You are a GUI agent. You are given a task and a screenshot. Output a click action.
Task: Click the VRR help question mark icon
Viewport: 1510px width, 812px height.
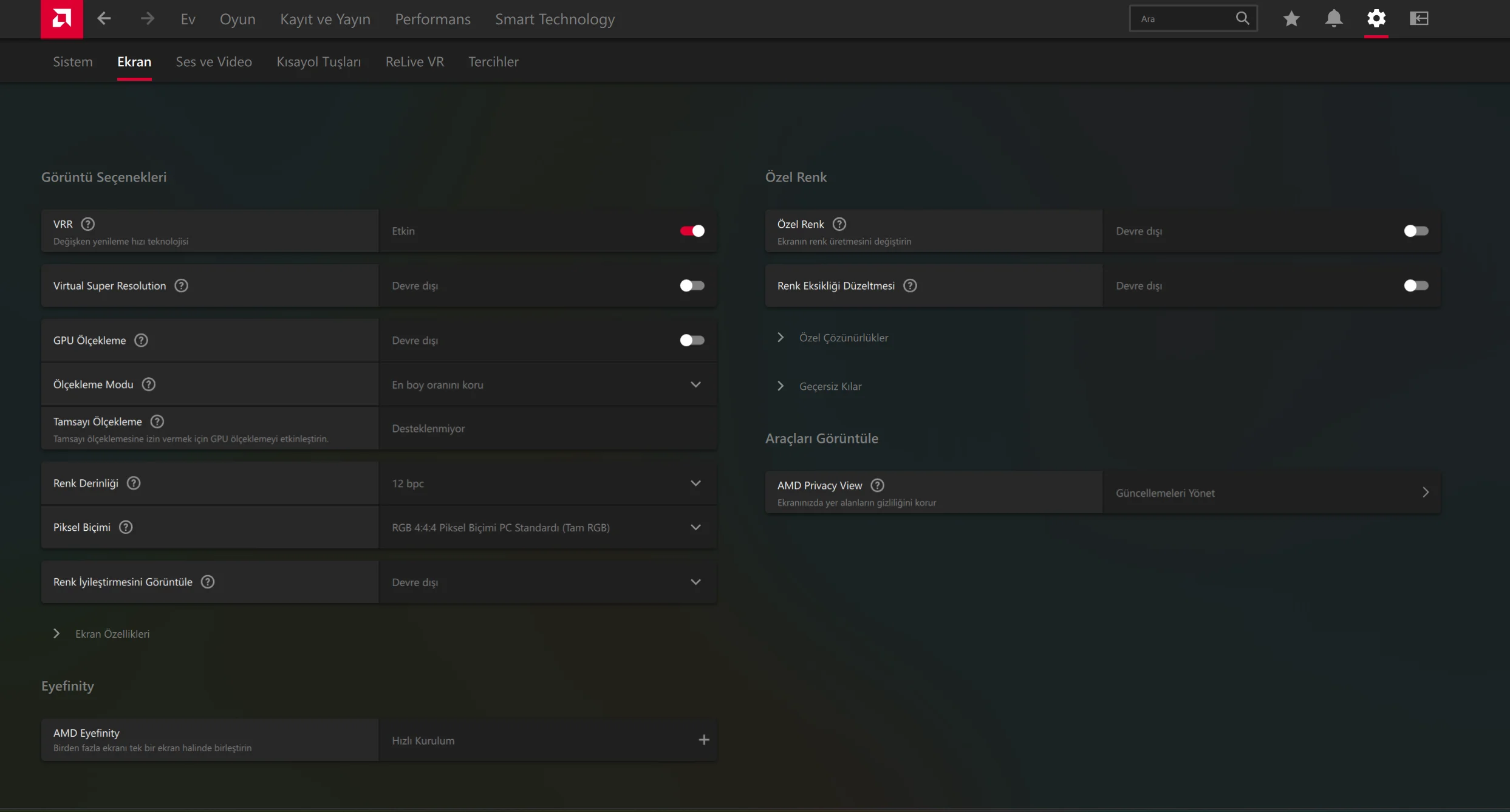(88, 224)
